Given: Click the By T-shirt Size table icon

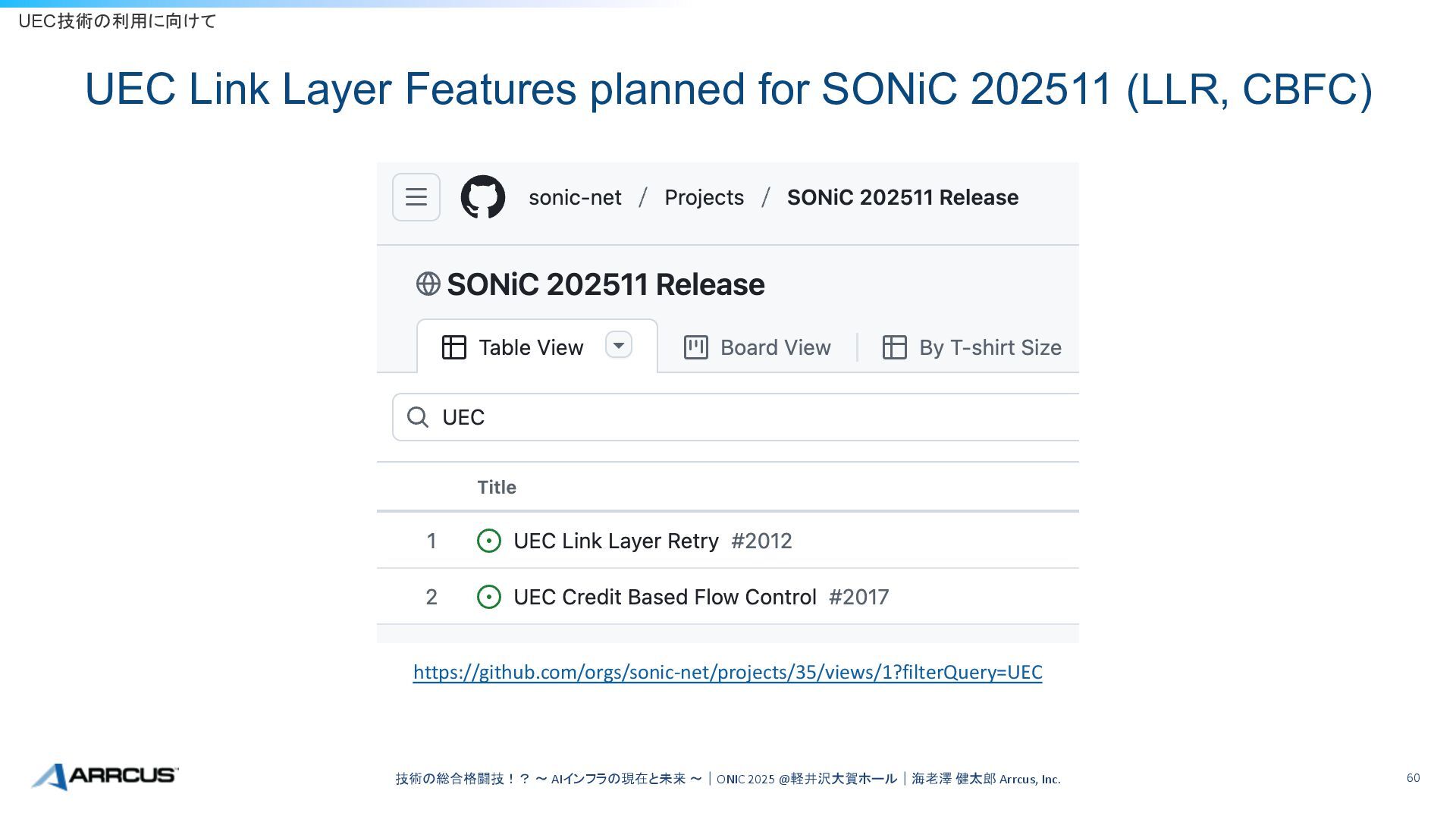Looking at the screenshot, I should tap(894, 347).
